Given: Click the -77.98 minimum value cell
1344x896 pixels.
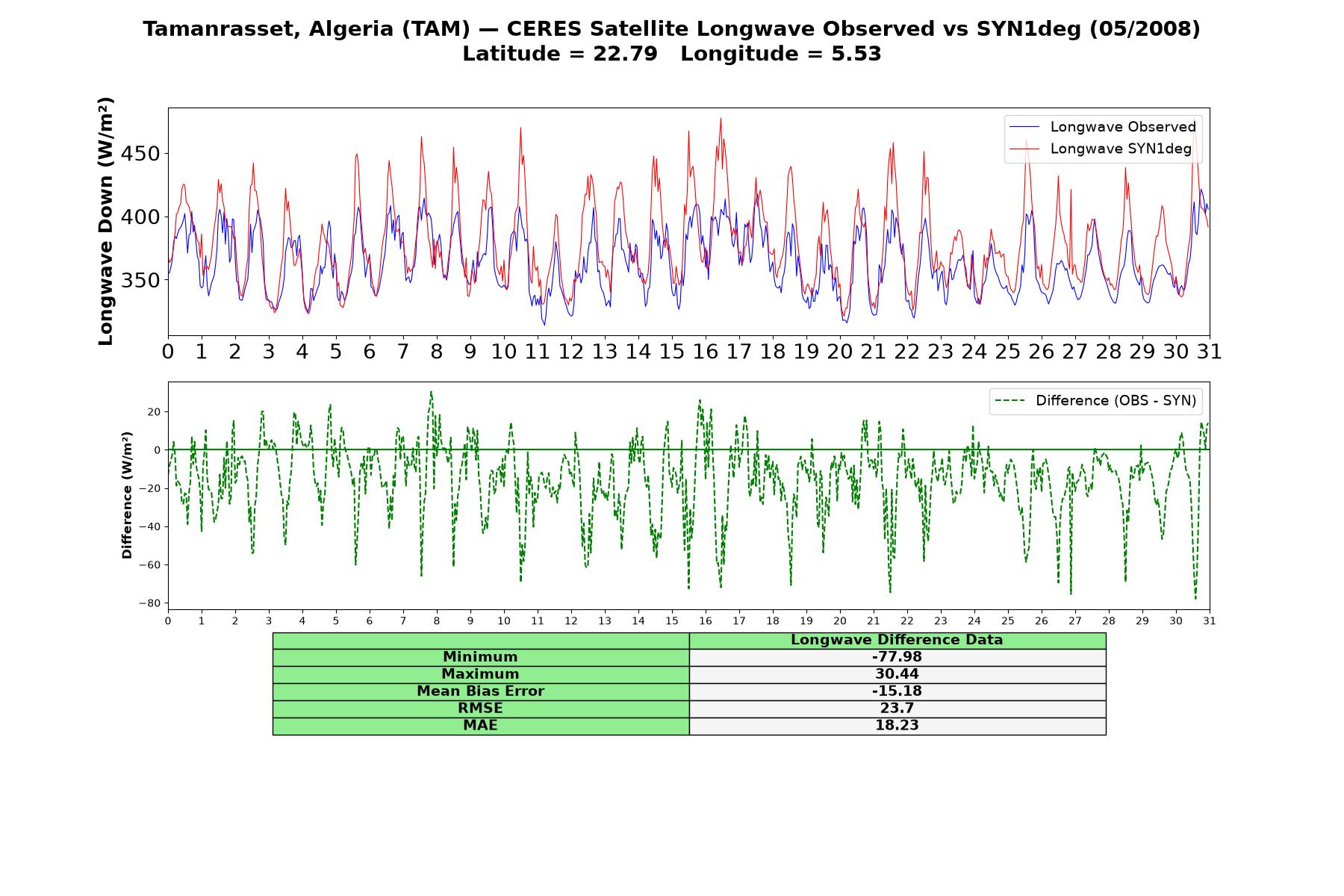Looking at the screenshot, I should pos(897,657).
